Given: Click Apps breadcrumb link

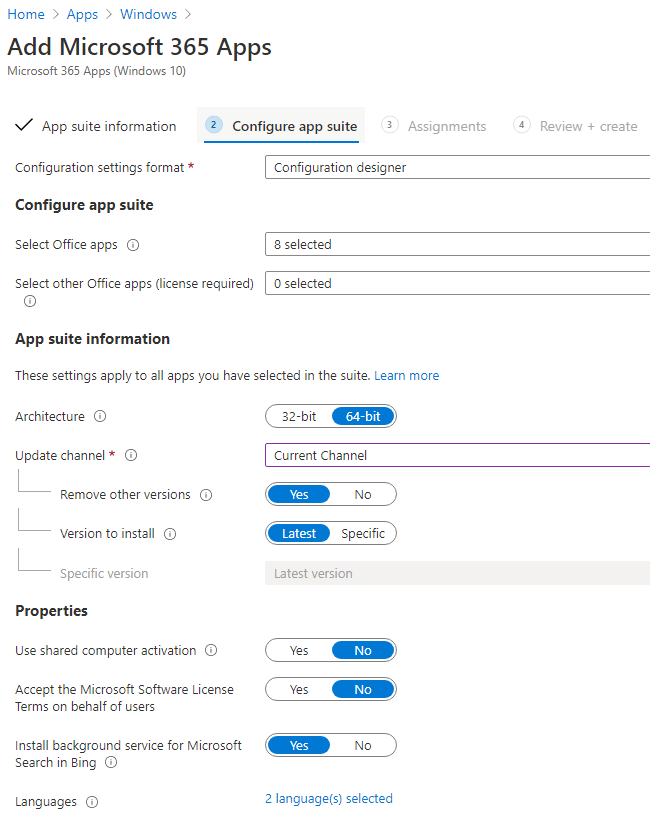Looking at the screenshot, I should pyautogui.click(x=82, y=15).
